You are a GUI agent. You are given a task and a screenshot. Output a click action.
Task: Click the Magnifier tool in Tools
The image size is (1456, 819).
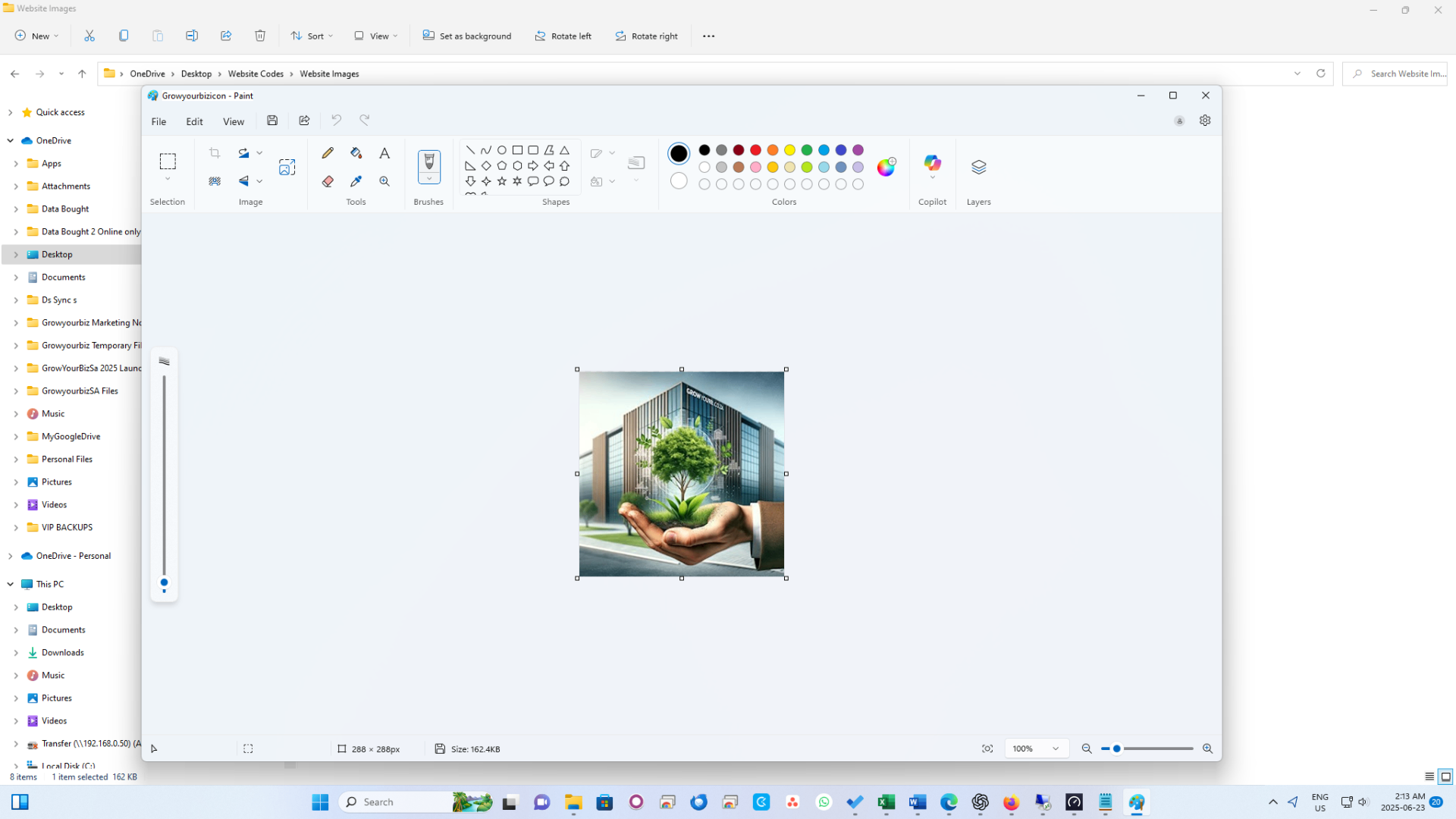384,181
